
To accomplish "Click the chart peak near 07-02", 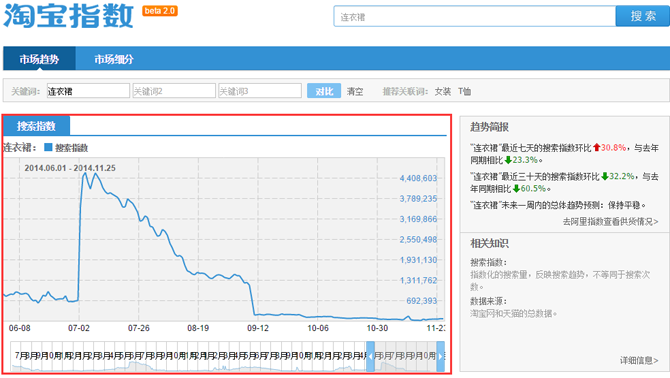I will click(85, 173).
